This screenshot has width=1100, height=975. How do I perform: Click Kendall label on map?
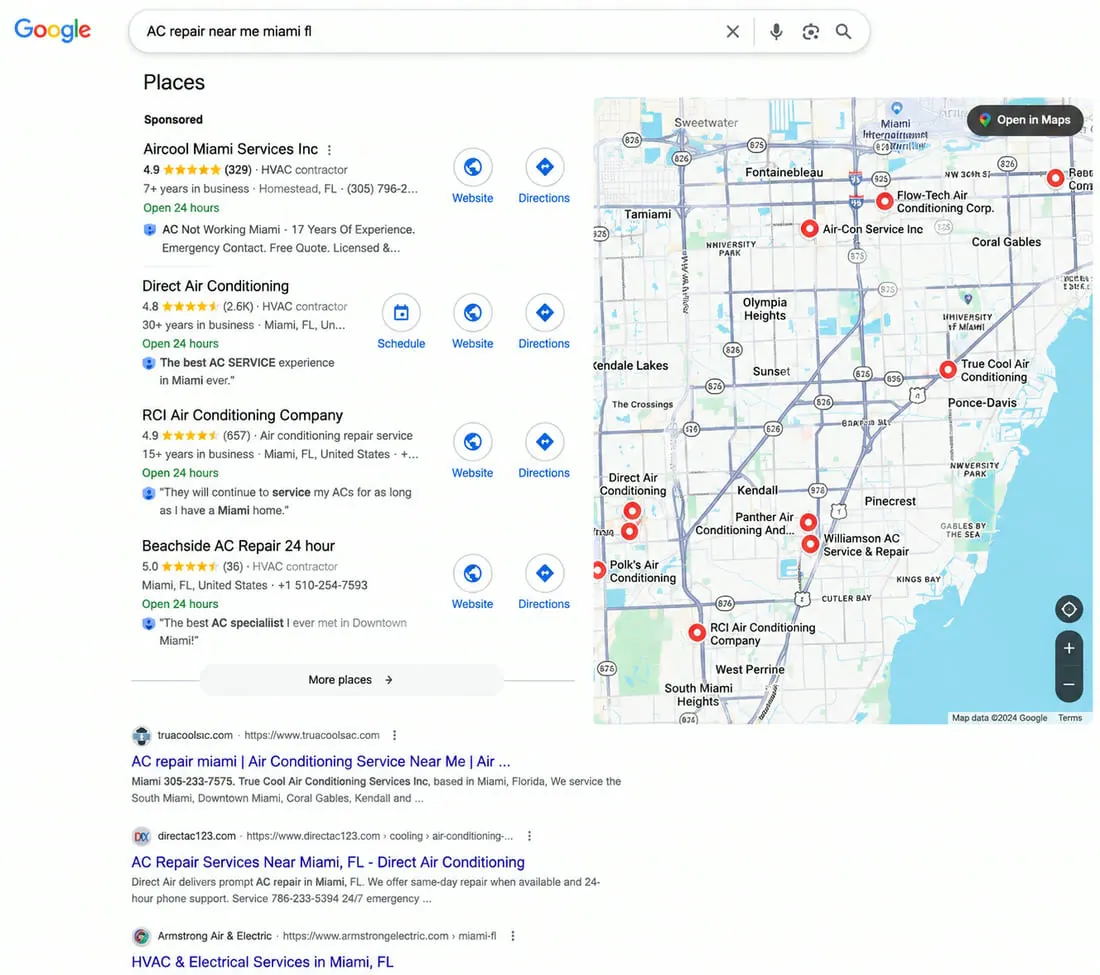757,490
